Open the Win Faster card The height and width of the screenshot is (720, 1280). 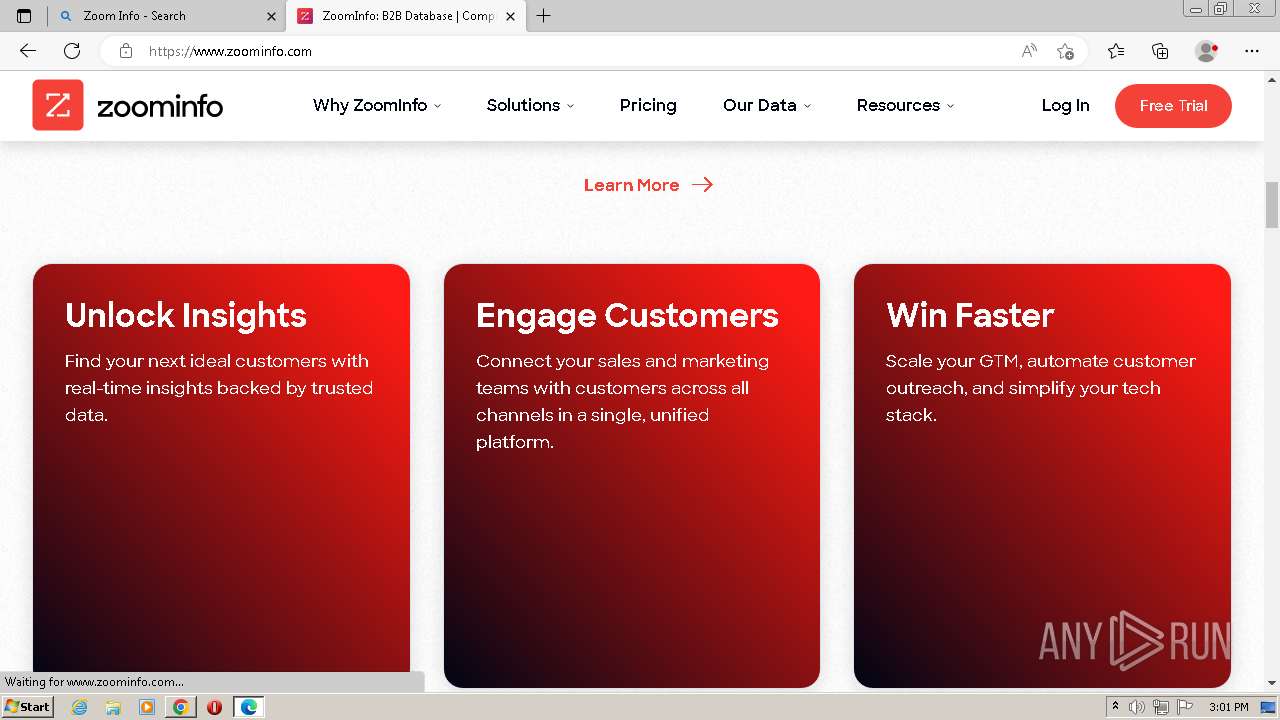point(1042,476)
